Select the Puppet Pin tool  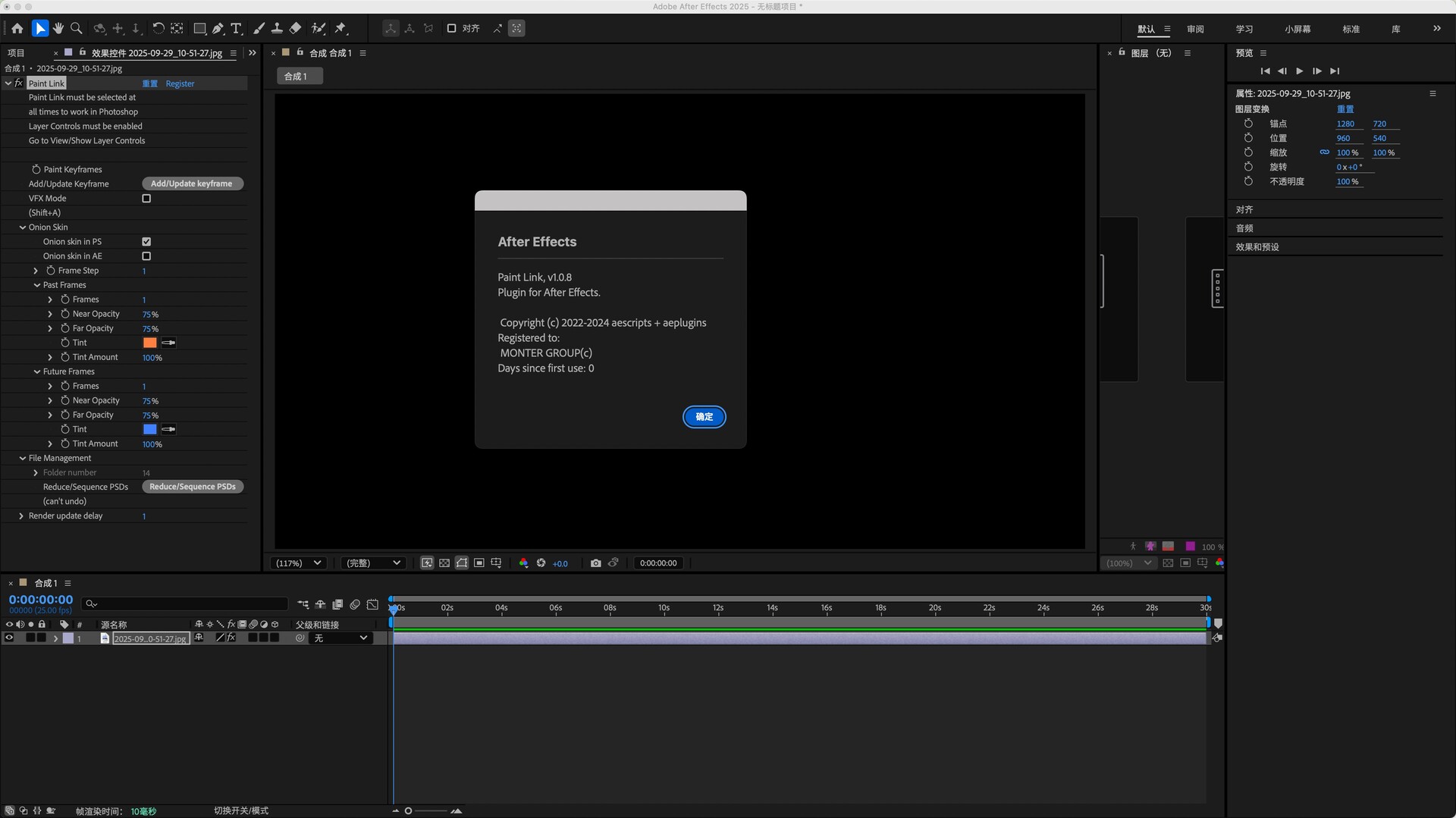click(x=340, y=29)
